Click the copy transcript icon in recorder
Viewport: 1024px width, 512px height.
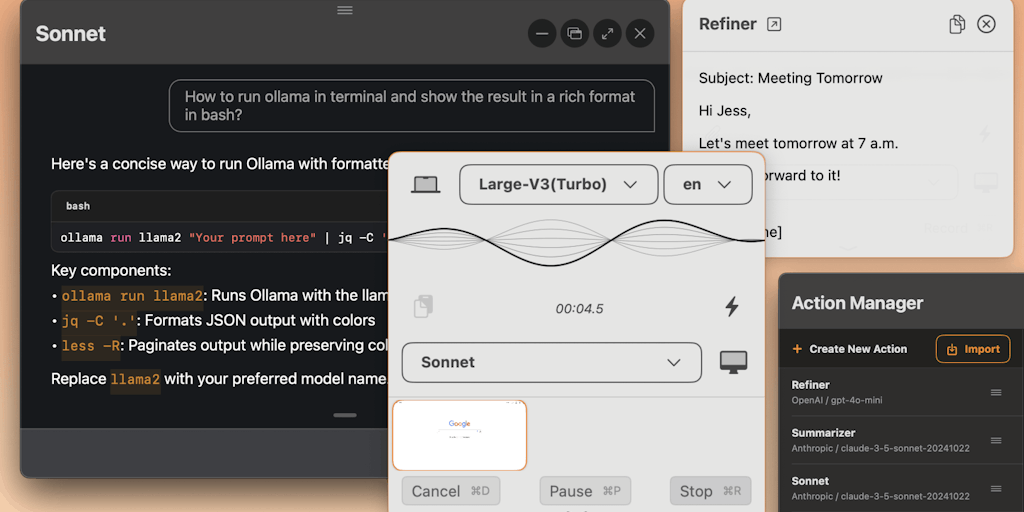(x=423, y=306)
